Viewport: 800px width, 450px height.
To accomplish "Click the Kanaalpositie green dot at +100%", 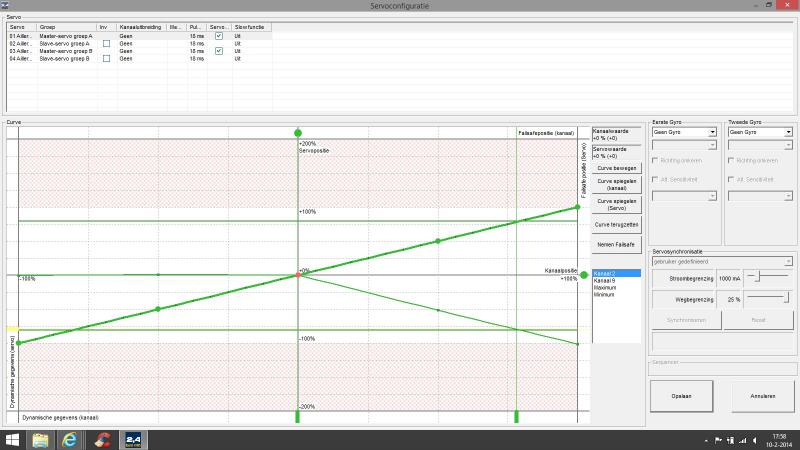I will [584, 275].
